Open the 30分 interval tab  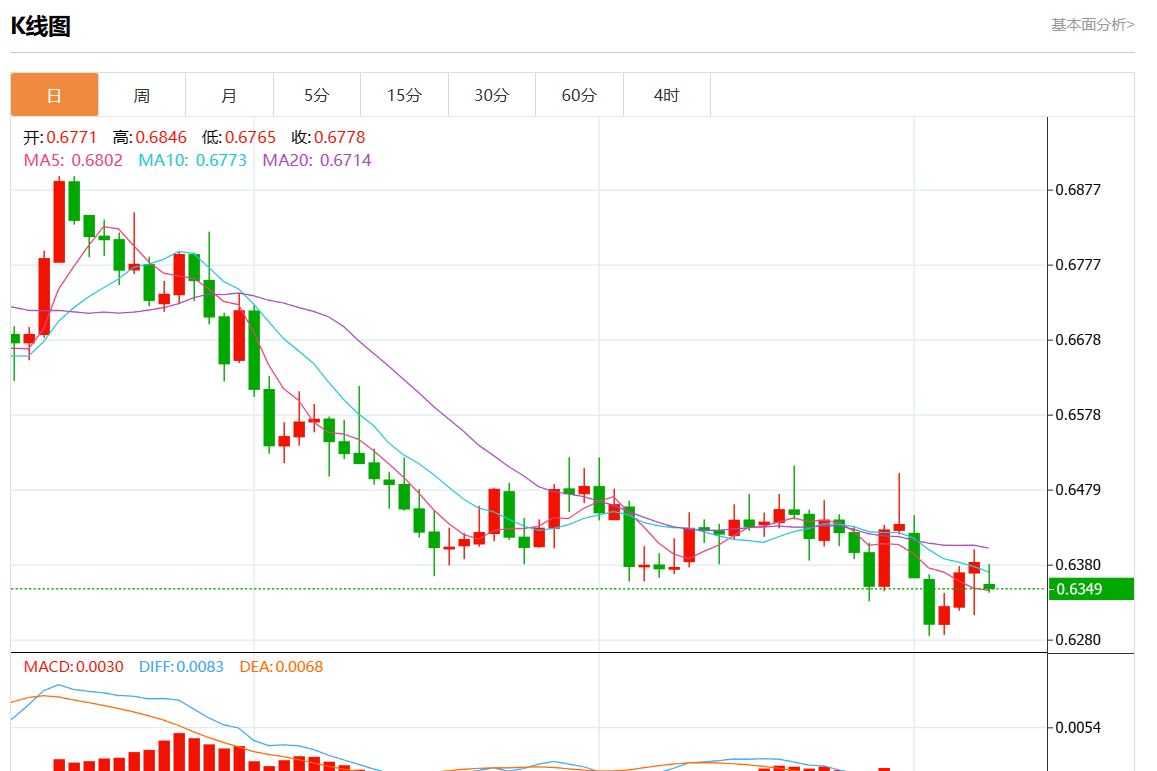point(491,95)
